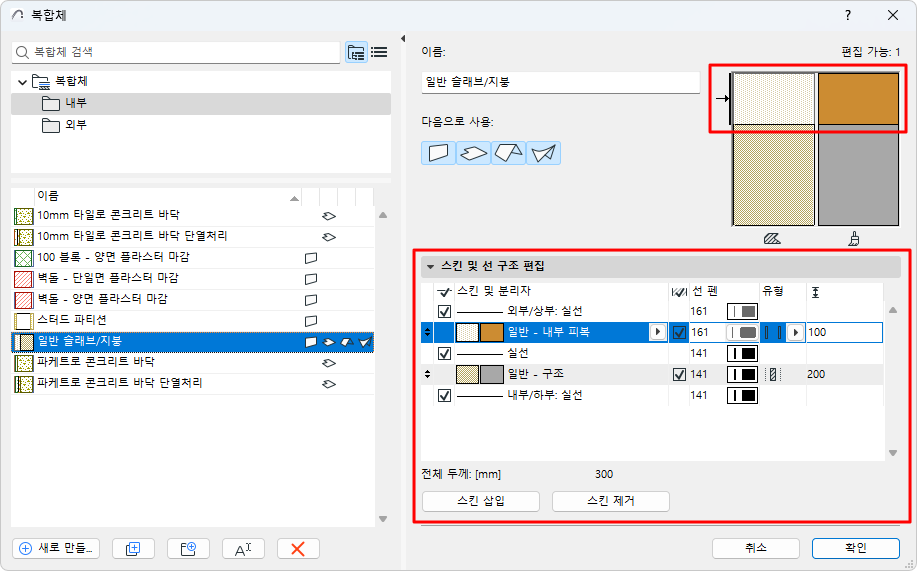Click pen swatch of 일반 - 내부 피복 row
This screenshot has height=571, width=917.
742,332
